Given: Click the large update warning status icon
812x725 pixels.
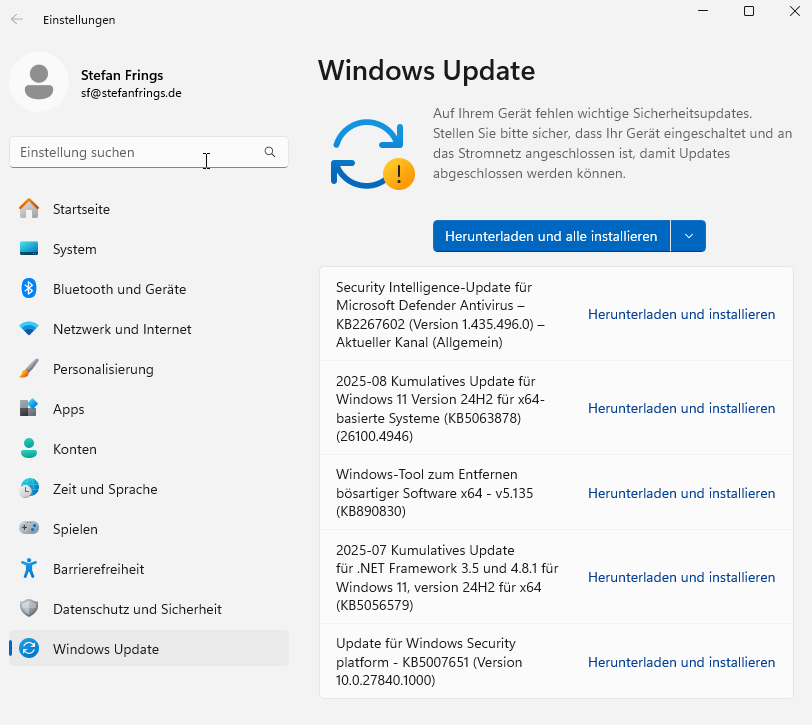Looking at the screenshot, I should click(373, 154).
